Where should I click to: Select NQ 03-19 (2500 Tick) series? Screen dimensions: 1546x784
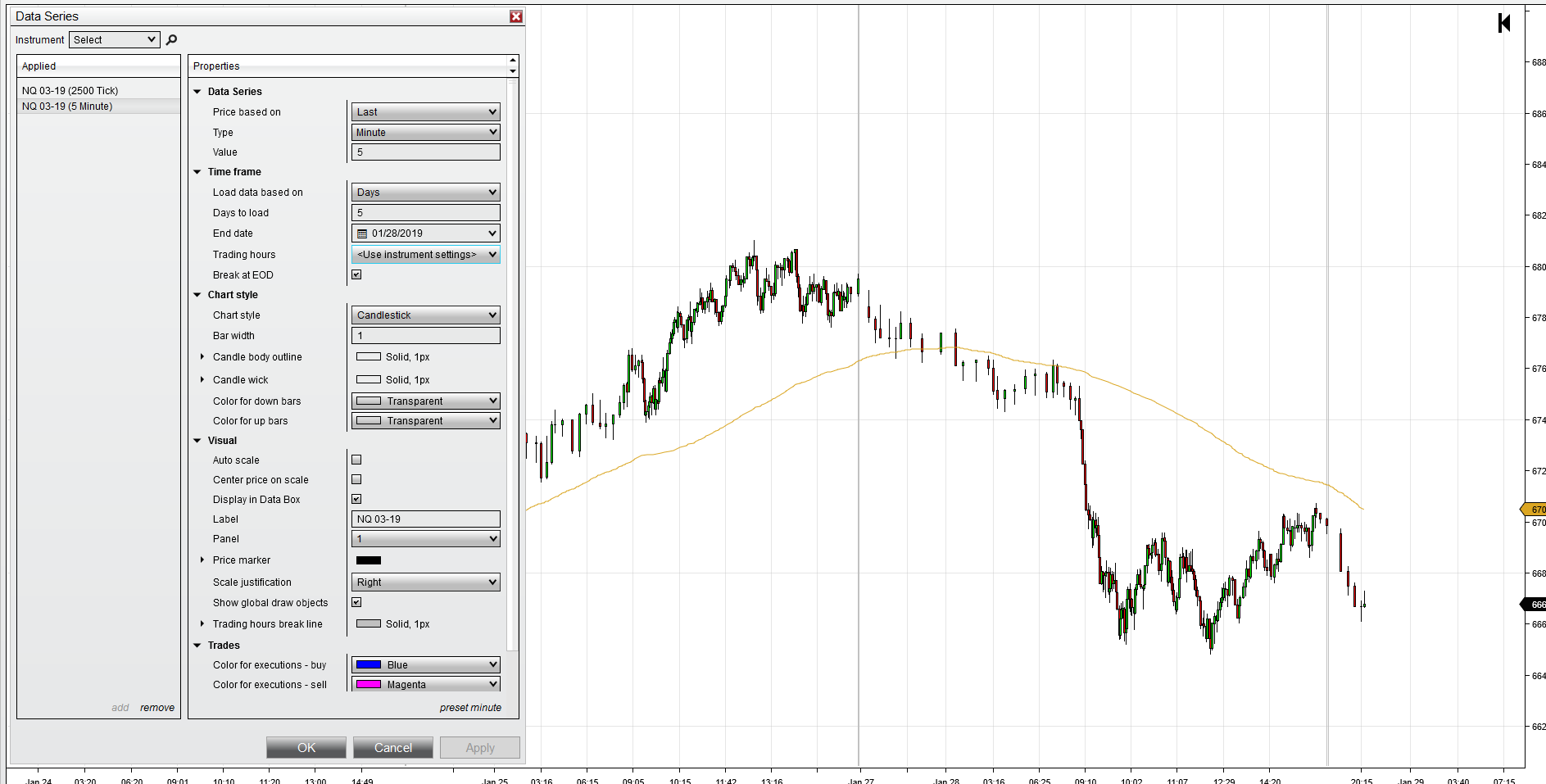coord(98,91)
